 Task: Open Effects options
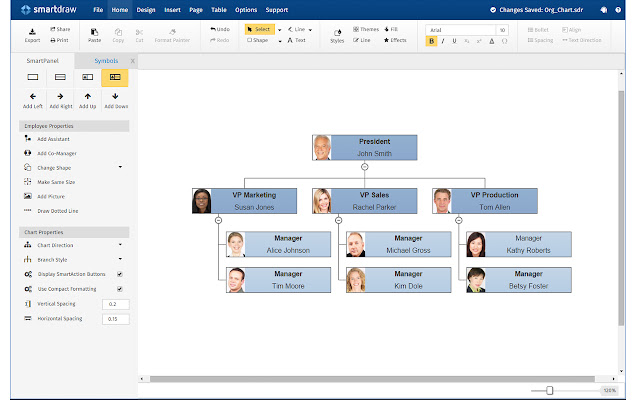point(395,40)
